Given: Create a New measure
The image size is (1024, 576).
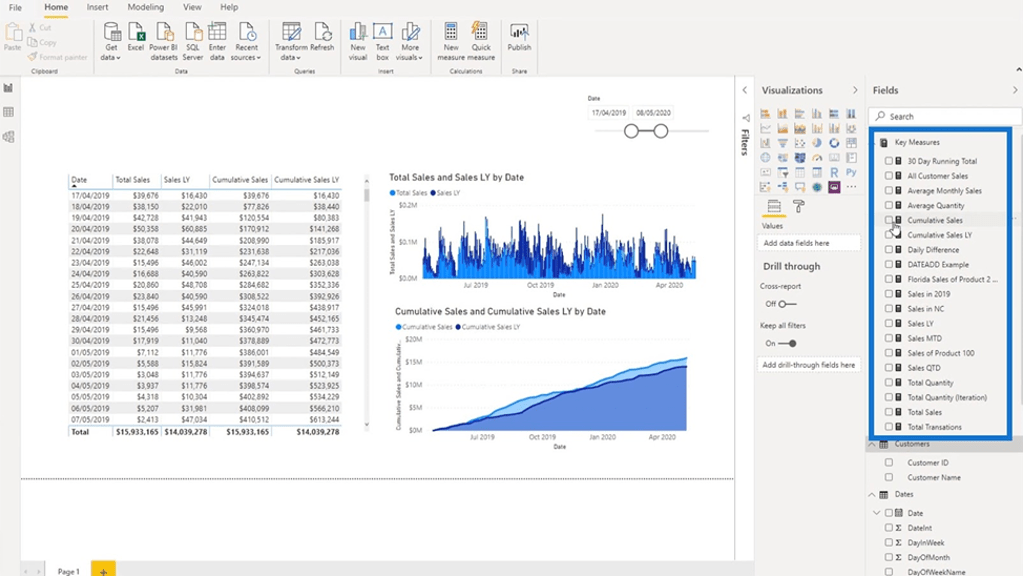Looking at the screenshot, I should tap(451, 42).
